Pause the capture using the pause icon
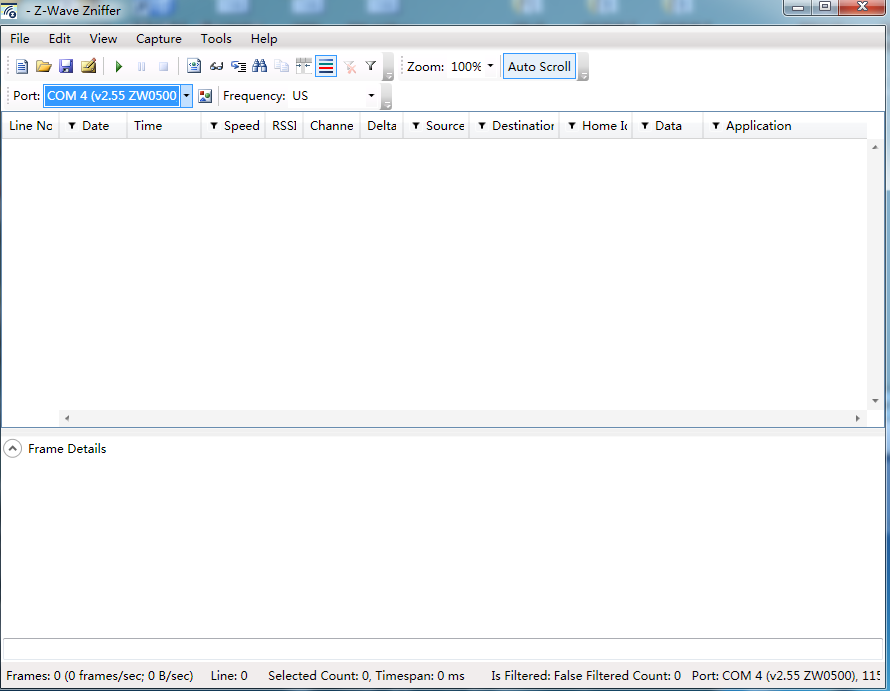 (x=141, y=66)
